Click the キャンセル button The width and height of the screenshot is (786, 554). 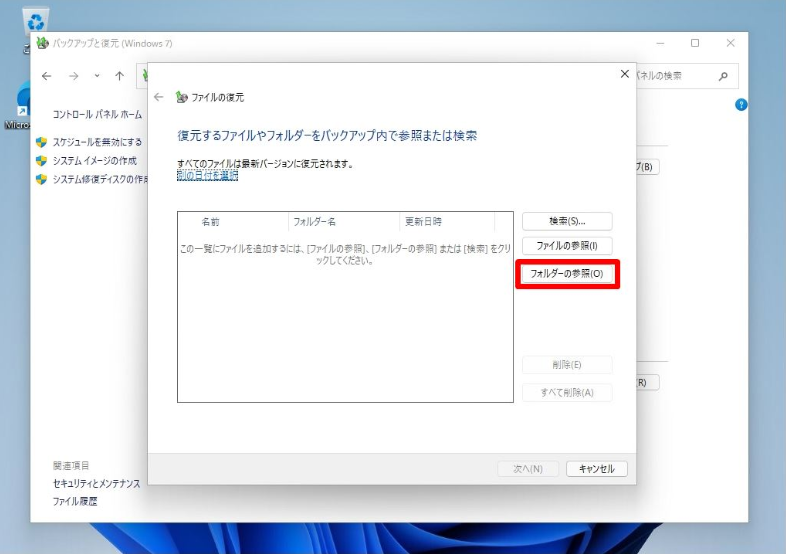[x=597, y=469]
